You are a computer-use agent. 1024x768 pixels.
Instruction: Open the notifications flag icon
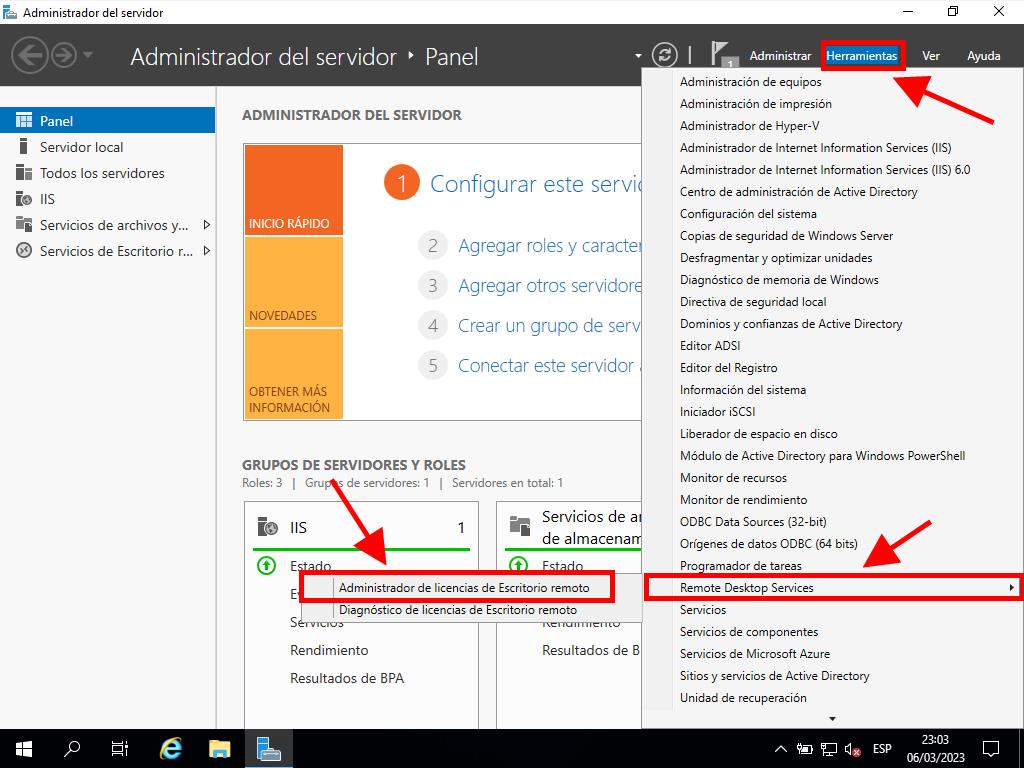[x=722, y=55]
